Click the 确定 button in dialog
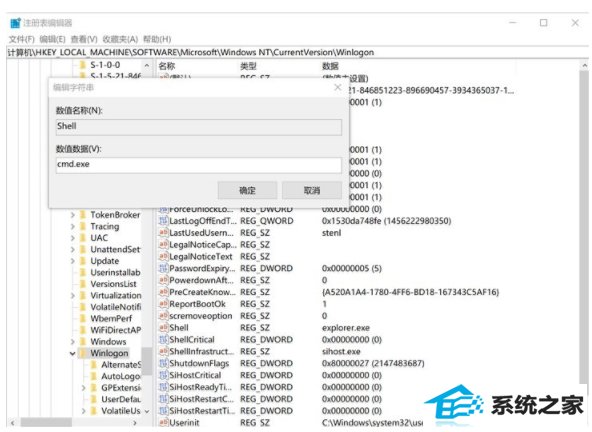592x432 pixels. coord(247,190)
